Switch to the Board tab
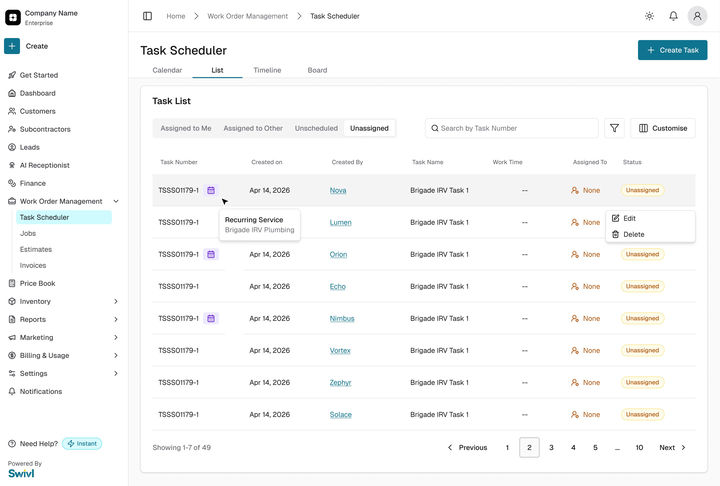Screen dimensions: 720x486 click(x=317, y=70)
